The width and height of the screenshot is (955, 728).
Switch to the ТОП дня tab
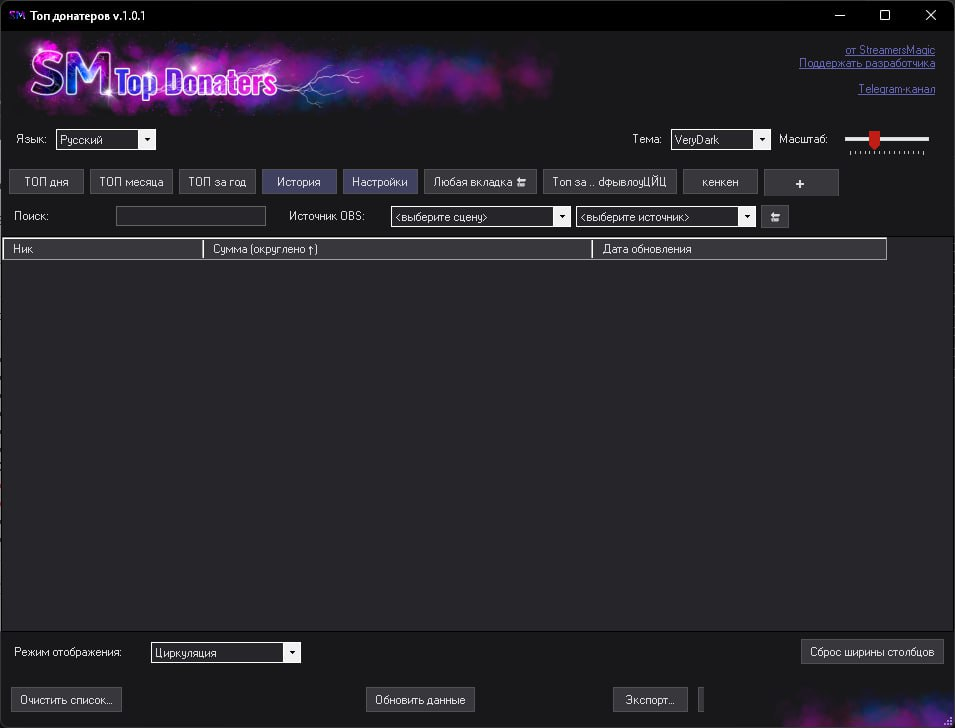click(47, 182)
